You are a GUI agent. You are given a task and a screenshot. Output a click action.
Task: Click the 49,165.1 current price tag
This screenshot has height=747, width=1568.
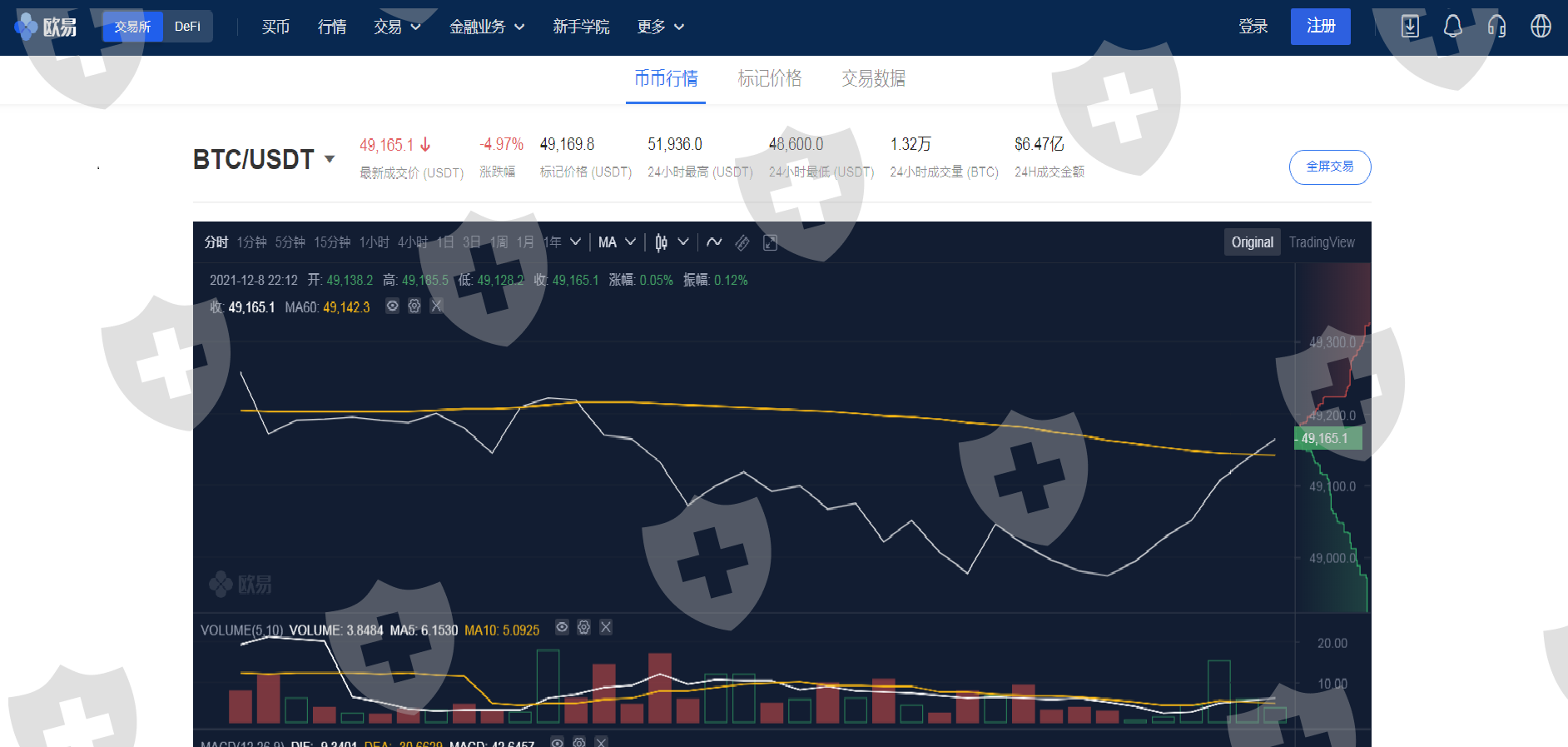click(x=1328, y=438)
